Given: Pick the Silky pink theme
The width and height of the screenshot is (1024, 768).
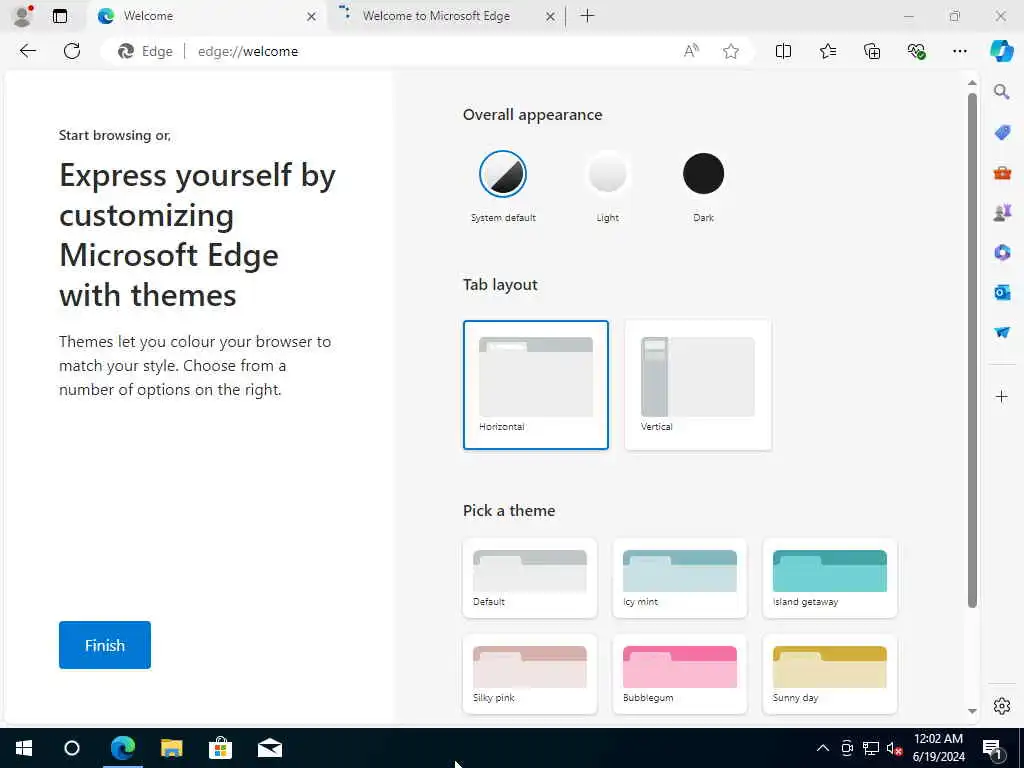Looking at the screenshot, I should tap(530, 674).
